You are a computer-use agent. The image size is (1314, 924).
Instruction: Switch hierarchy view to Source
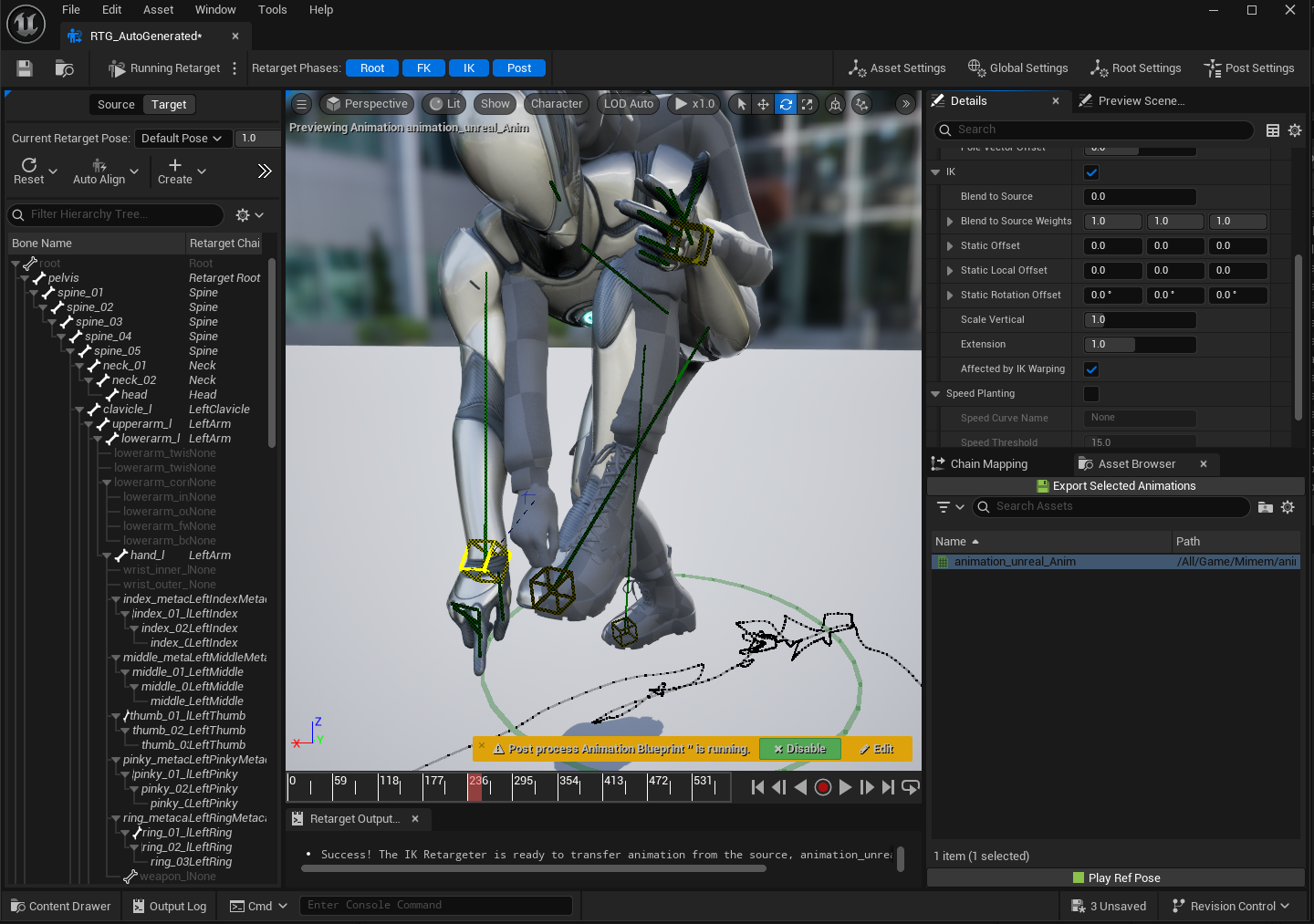point(116,105)
